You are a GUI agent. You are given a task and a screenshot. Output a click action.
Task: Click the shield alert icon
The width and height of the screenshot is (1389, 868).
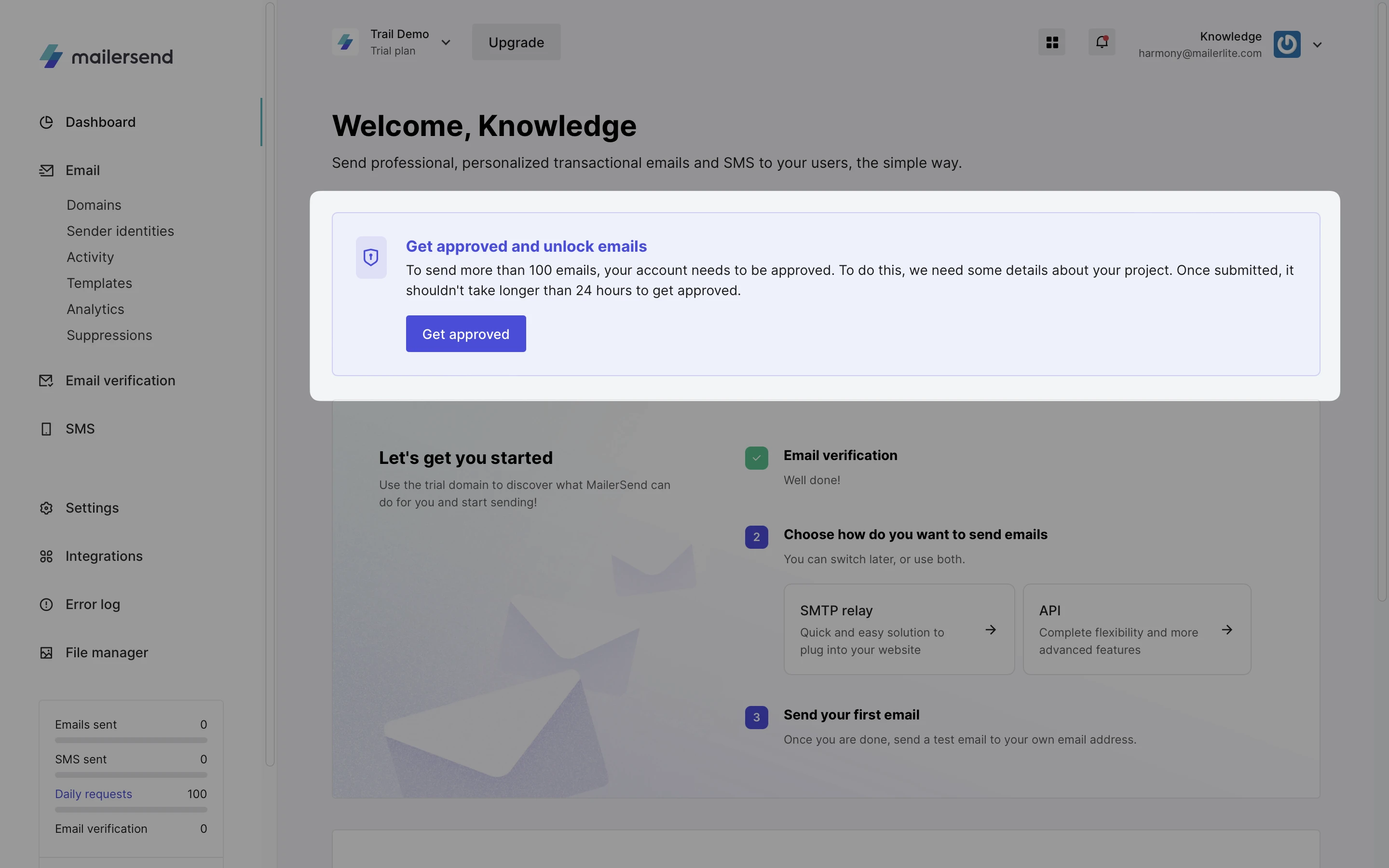(x=371, y=257)
